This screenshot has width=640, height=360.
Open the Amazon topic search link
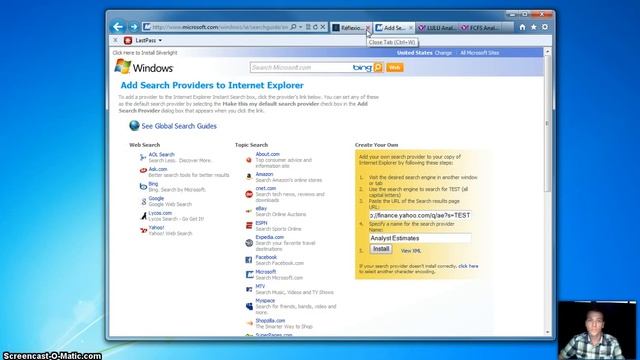(264, 174)
